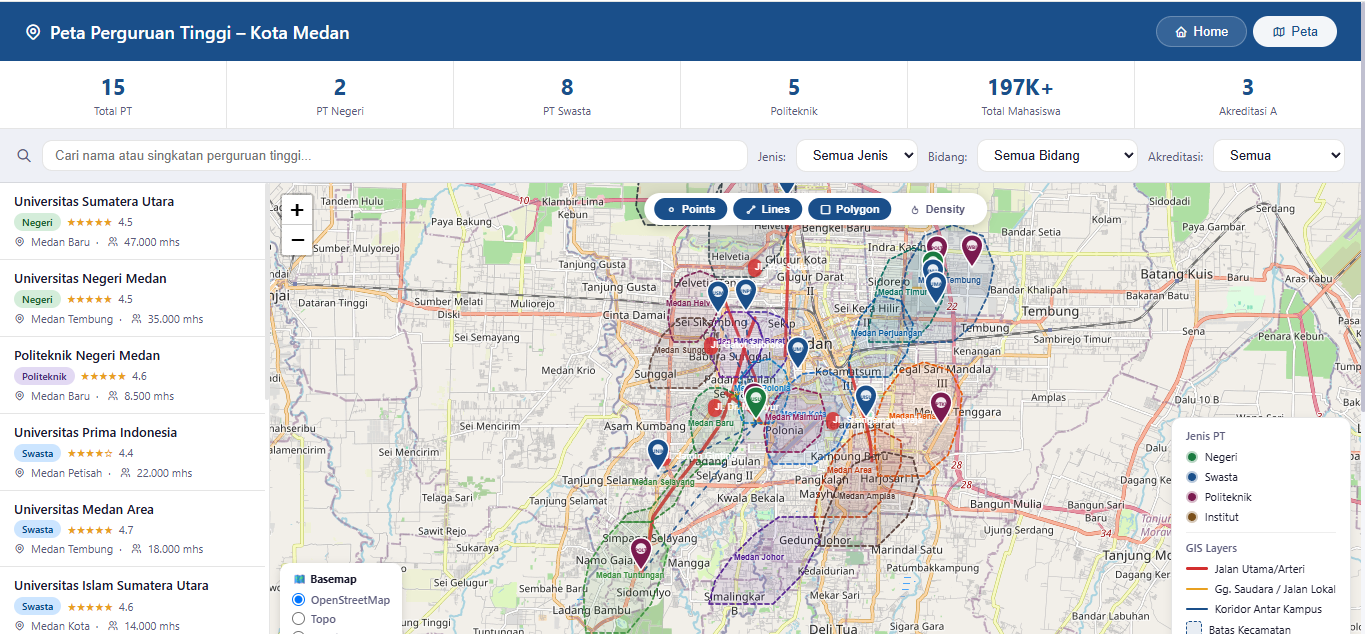Click the Basemap map icon
This screenshot has width=1365, height=634.
(x=300, y=579)
